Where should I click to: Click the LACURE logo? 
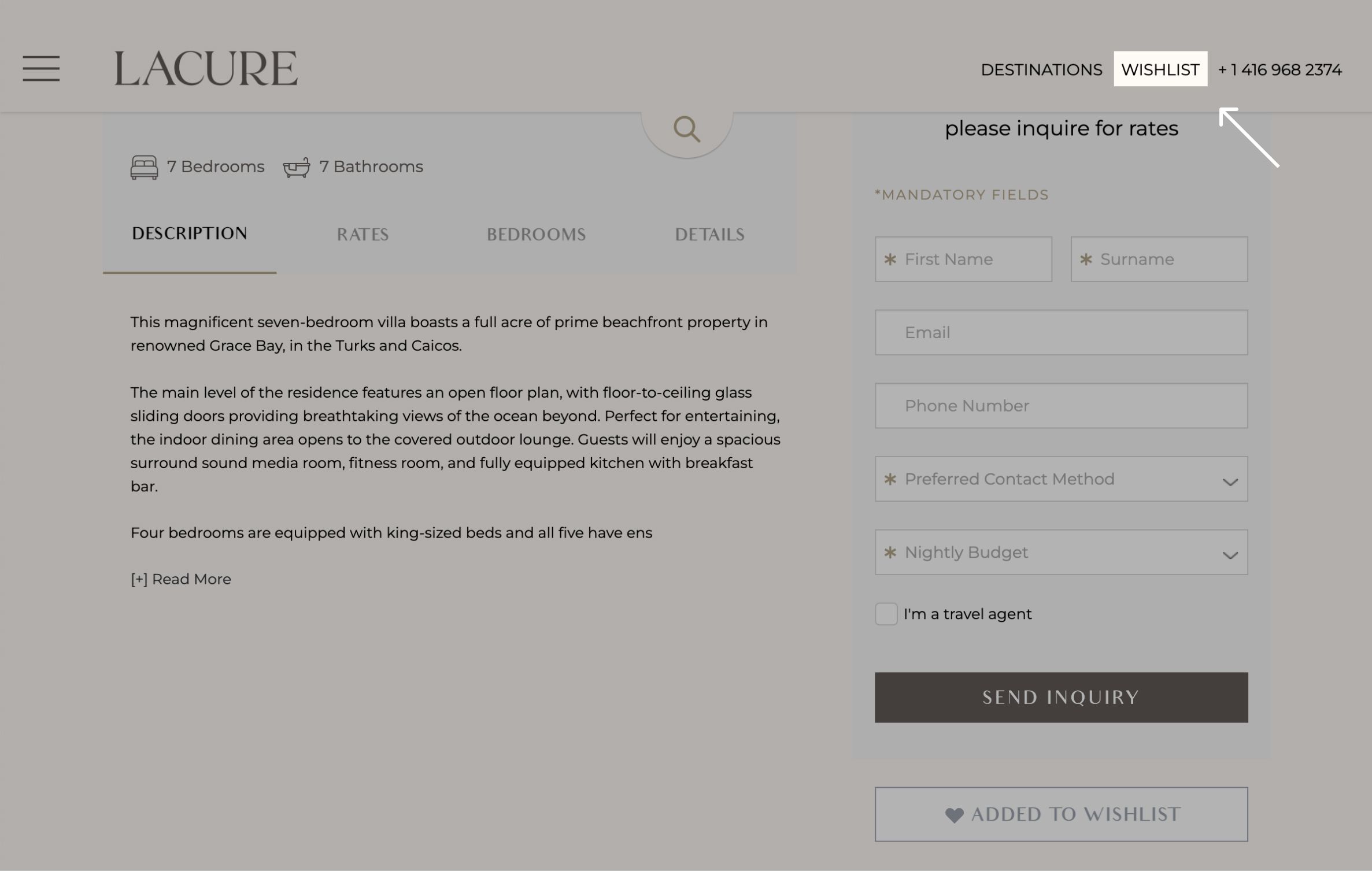206,69
